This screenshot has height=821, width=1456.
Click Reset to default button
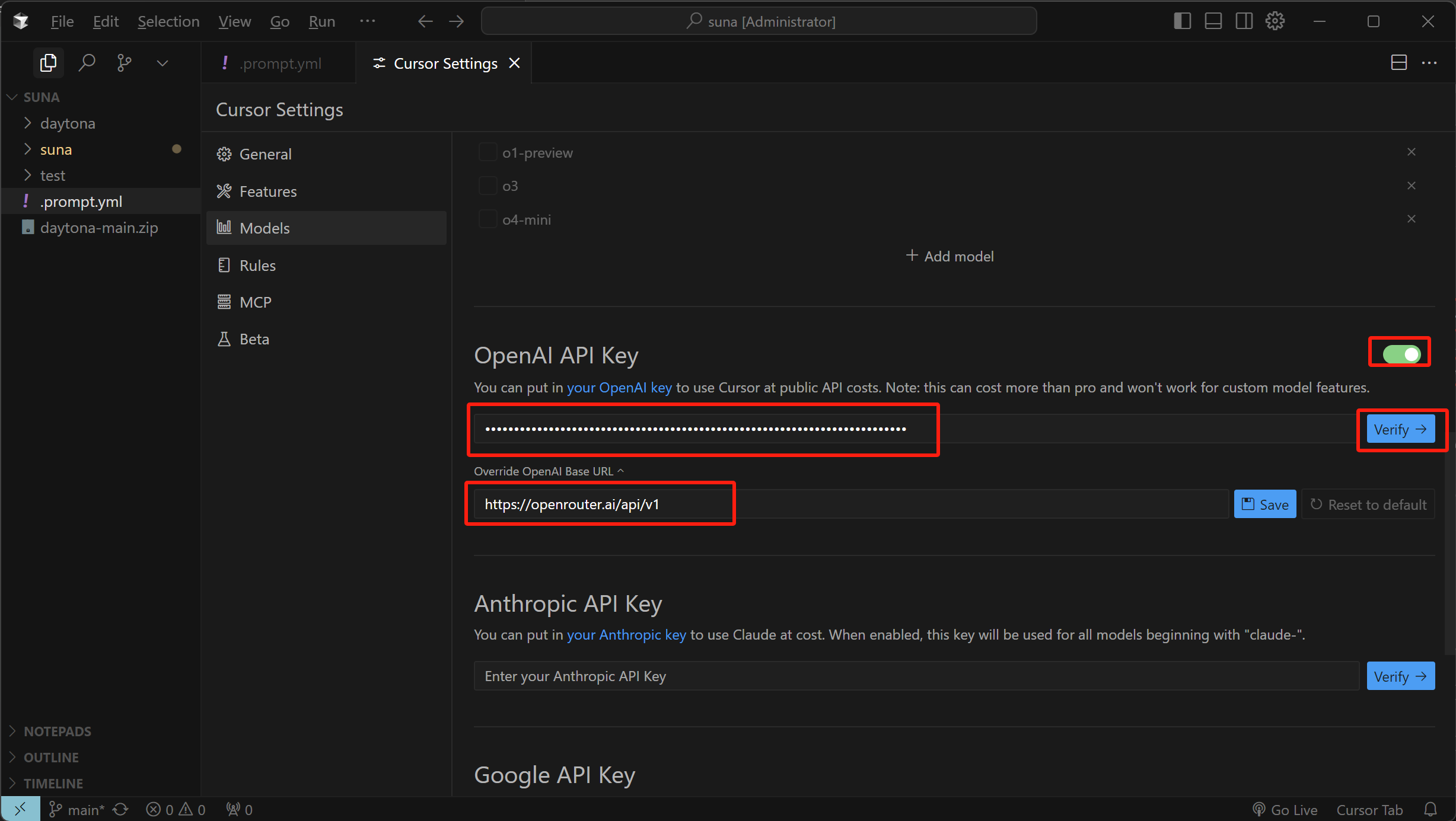pos(1368,504)
